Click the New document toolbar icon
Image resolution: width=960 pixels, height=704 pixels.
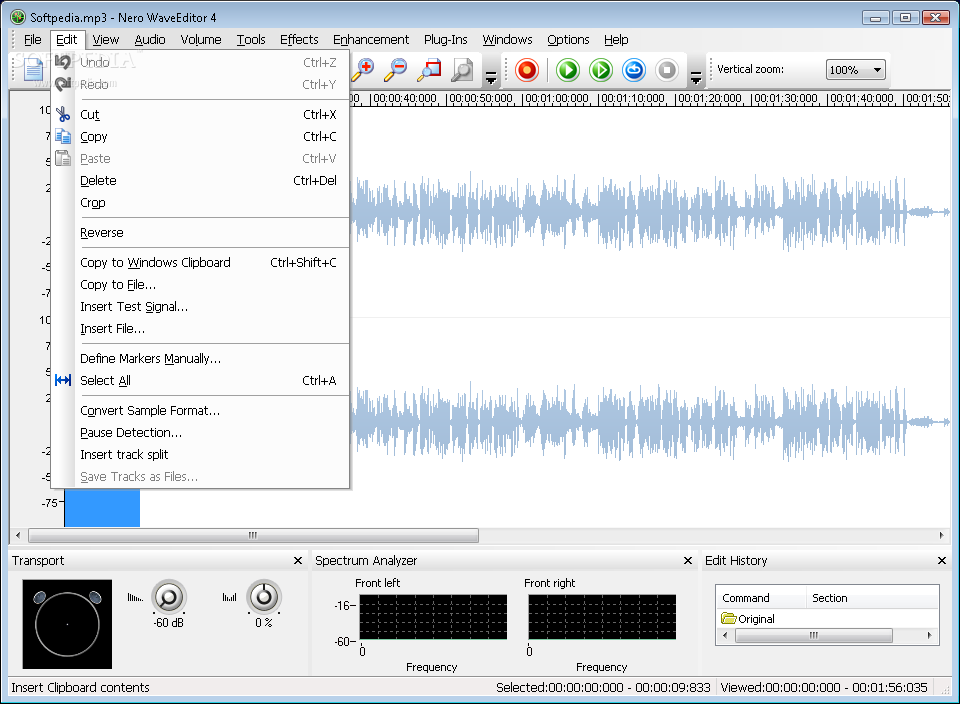pyautogui.click(x=34, y=70)
